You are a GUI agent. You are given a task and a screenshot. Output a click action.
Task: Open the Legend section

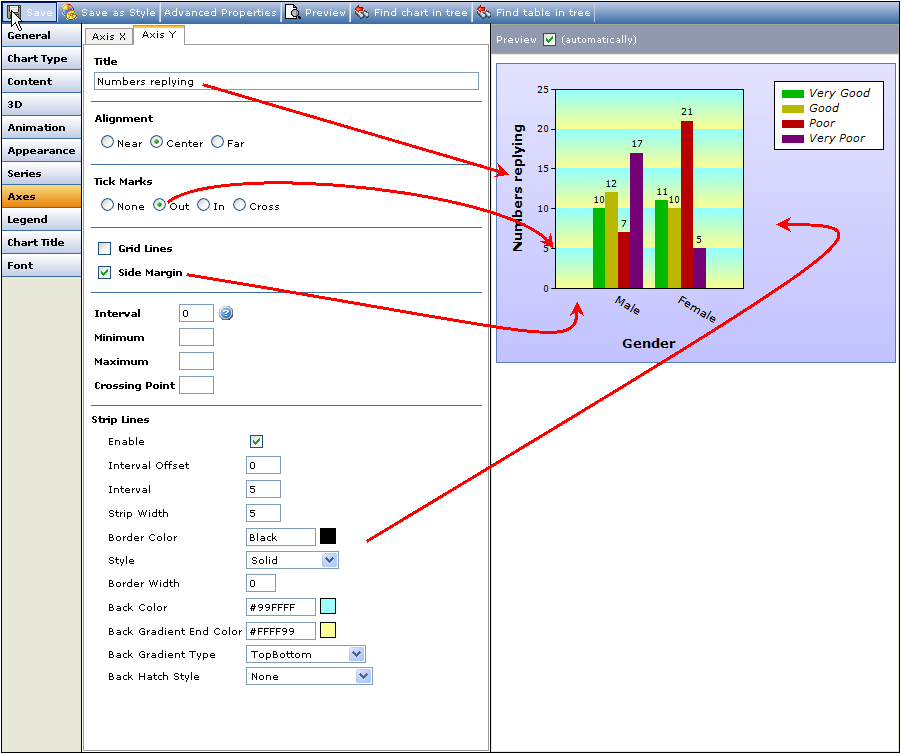point(41,219)
